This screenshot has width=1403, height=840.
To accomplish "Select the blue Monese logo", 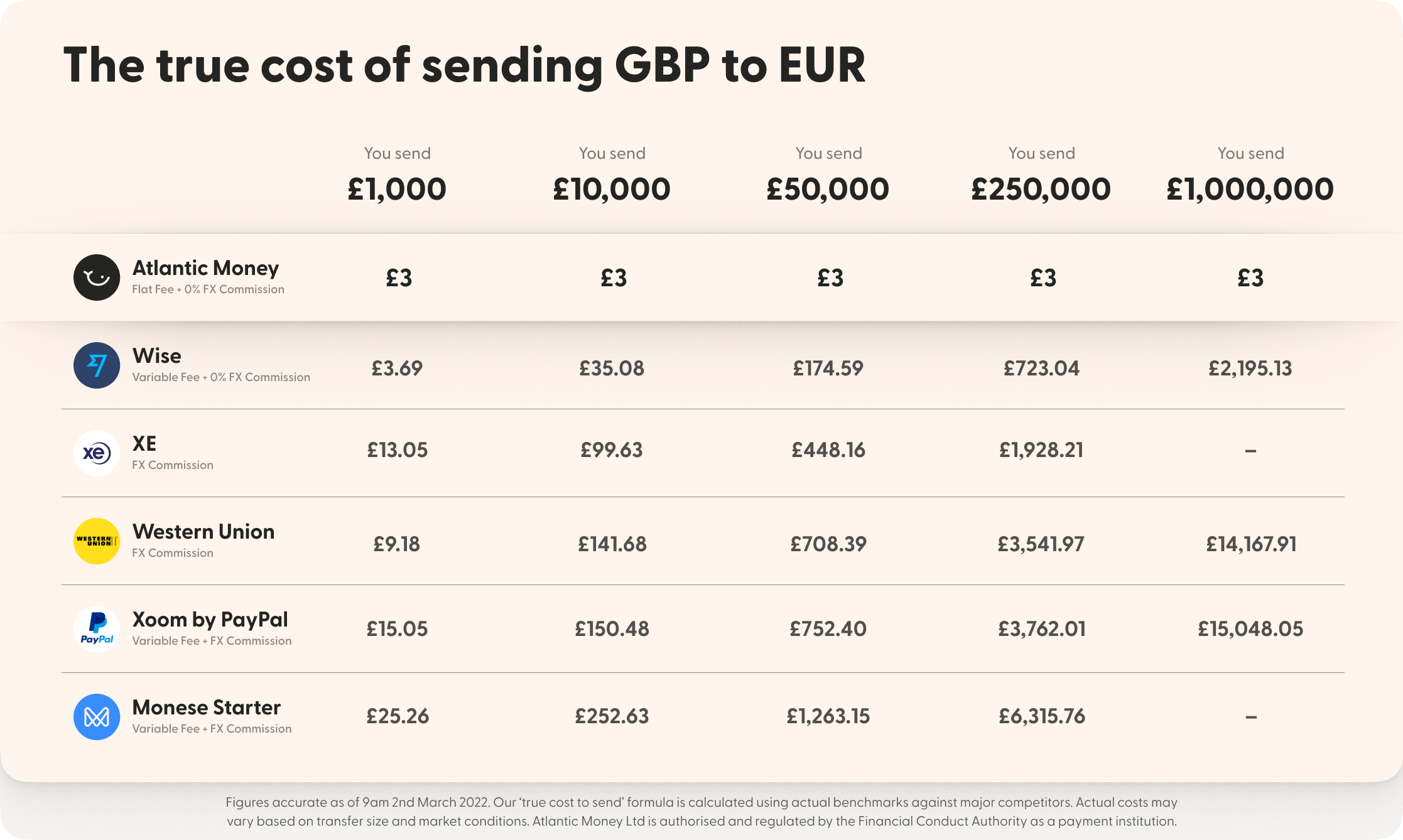I will [x=97, y=717].
